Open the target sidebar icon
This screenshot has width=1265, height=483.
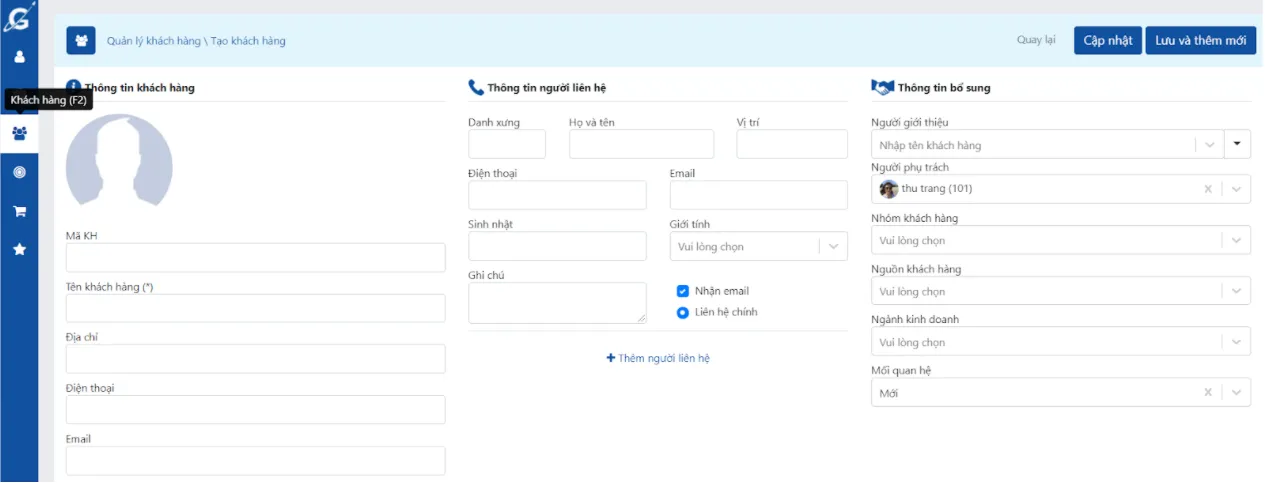[x=19, y=172]
